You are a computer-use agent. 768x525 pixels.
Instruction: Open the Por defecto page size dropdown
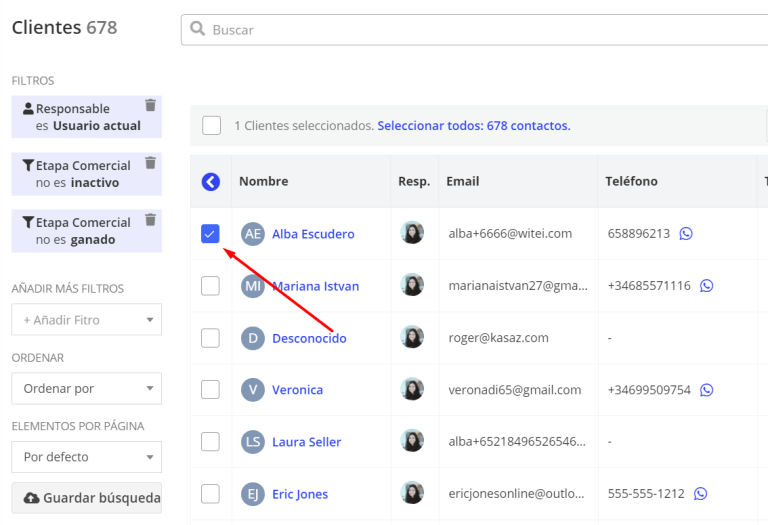pos(87,457)
